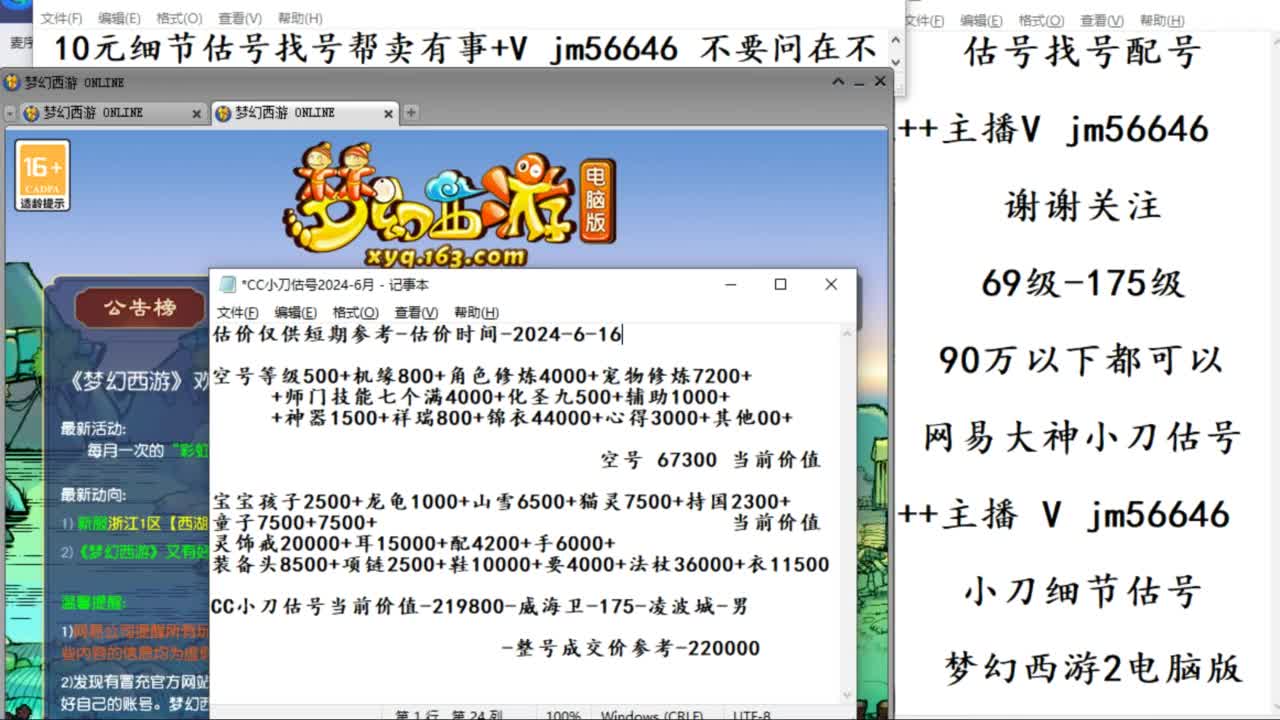Minimize the 梦幻西游 ONLINE game window

(859, 82)
